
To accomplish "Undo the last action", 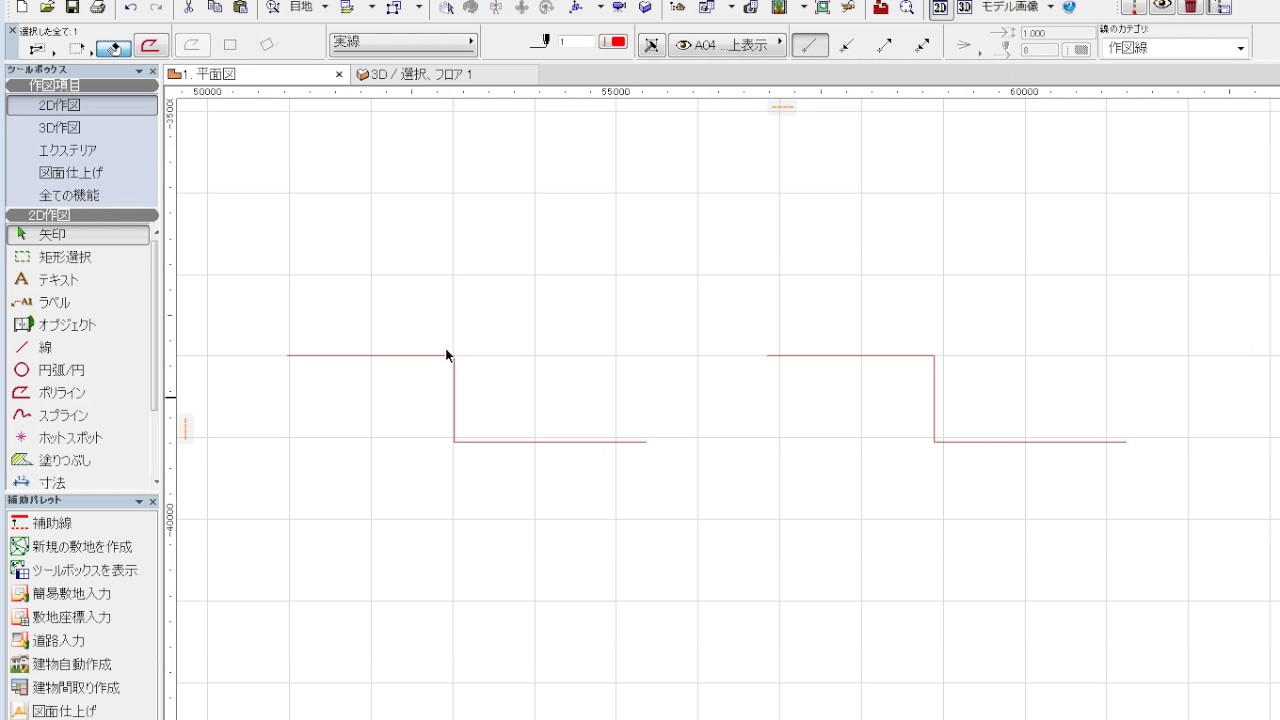I will 131,7.
